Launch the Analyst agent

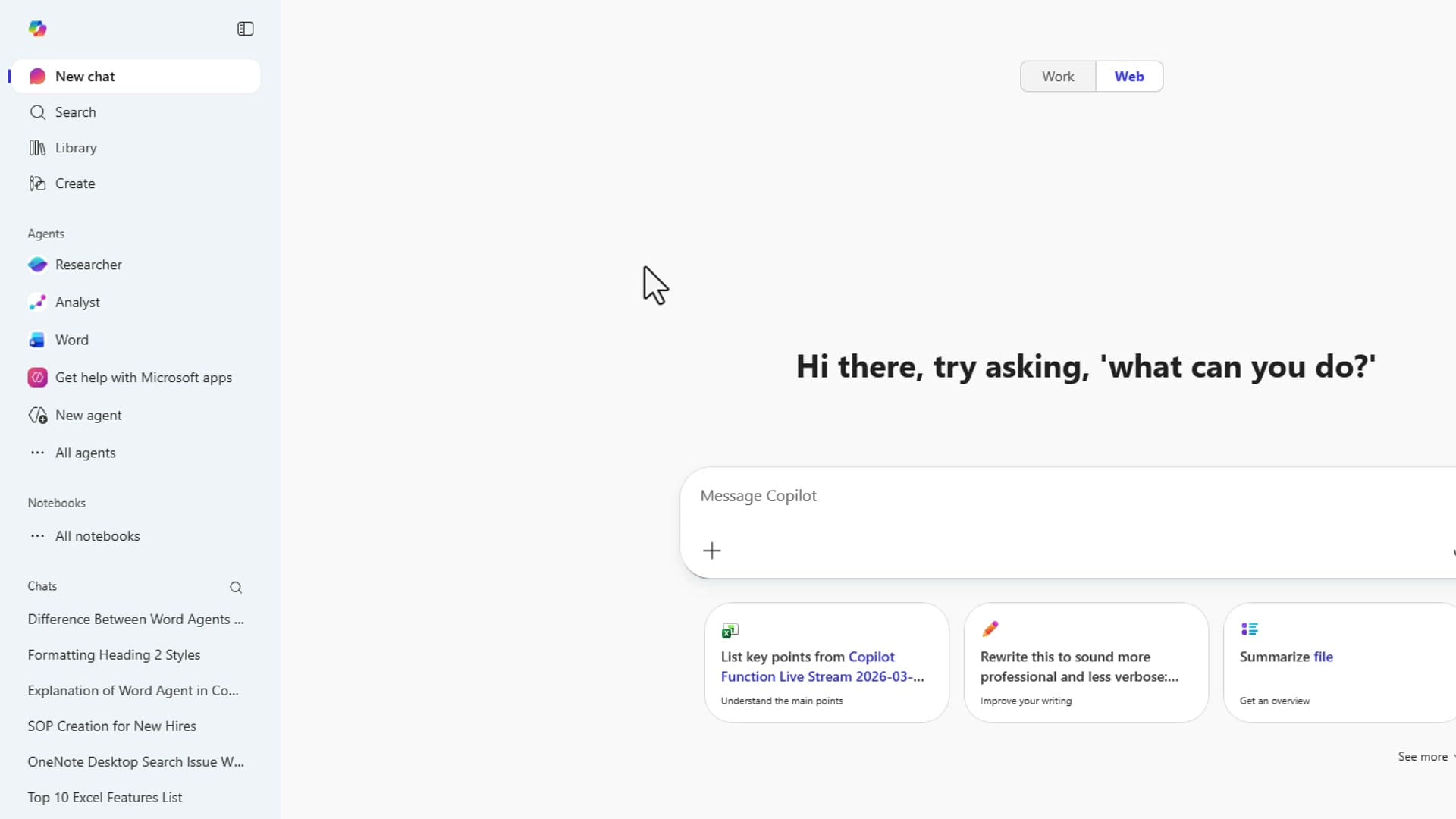pyautogui.click(x=77, y=303)
